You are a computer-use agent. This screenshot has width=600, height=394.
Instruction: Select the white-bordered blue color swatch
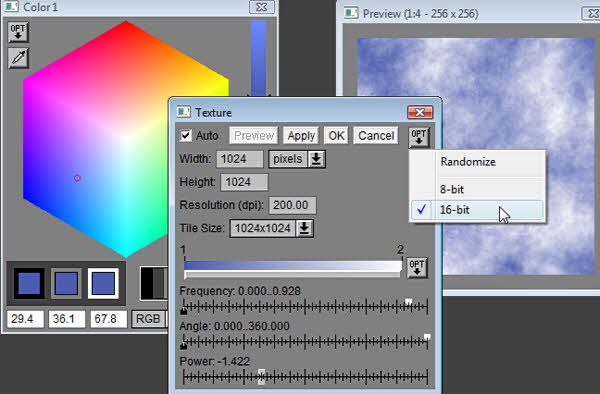pos(103,283)
